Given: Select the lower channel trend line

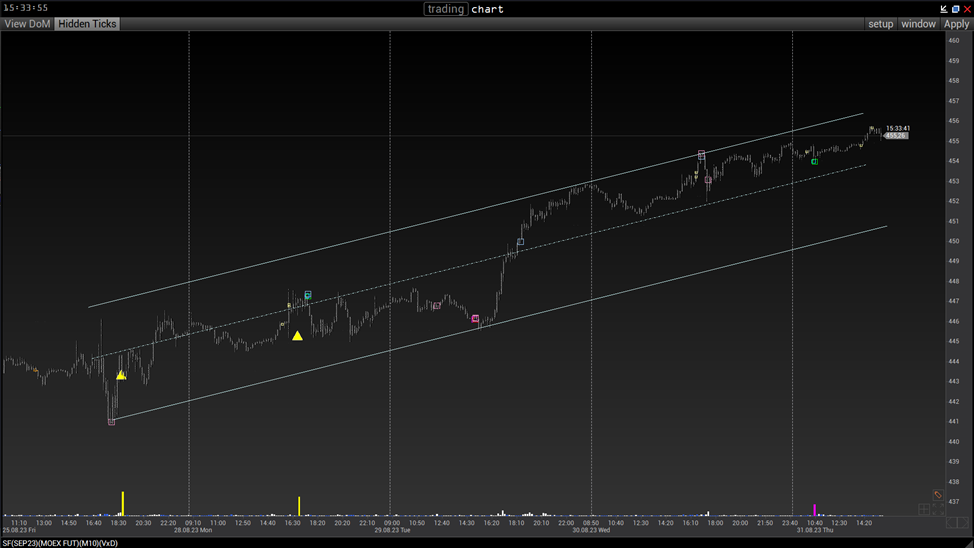Looking at the screenshot, I should [x=500, y=323].
